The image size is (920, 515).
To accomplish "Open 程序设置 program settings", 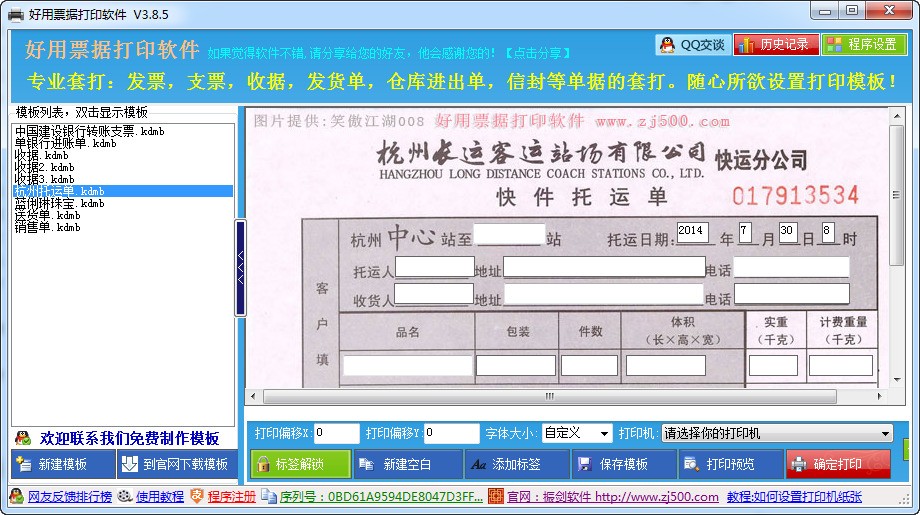I will click(x=864, y=45).
